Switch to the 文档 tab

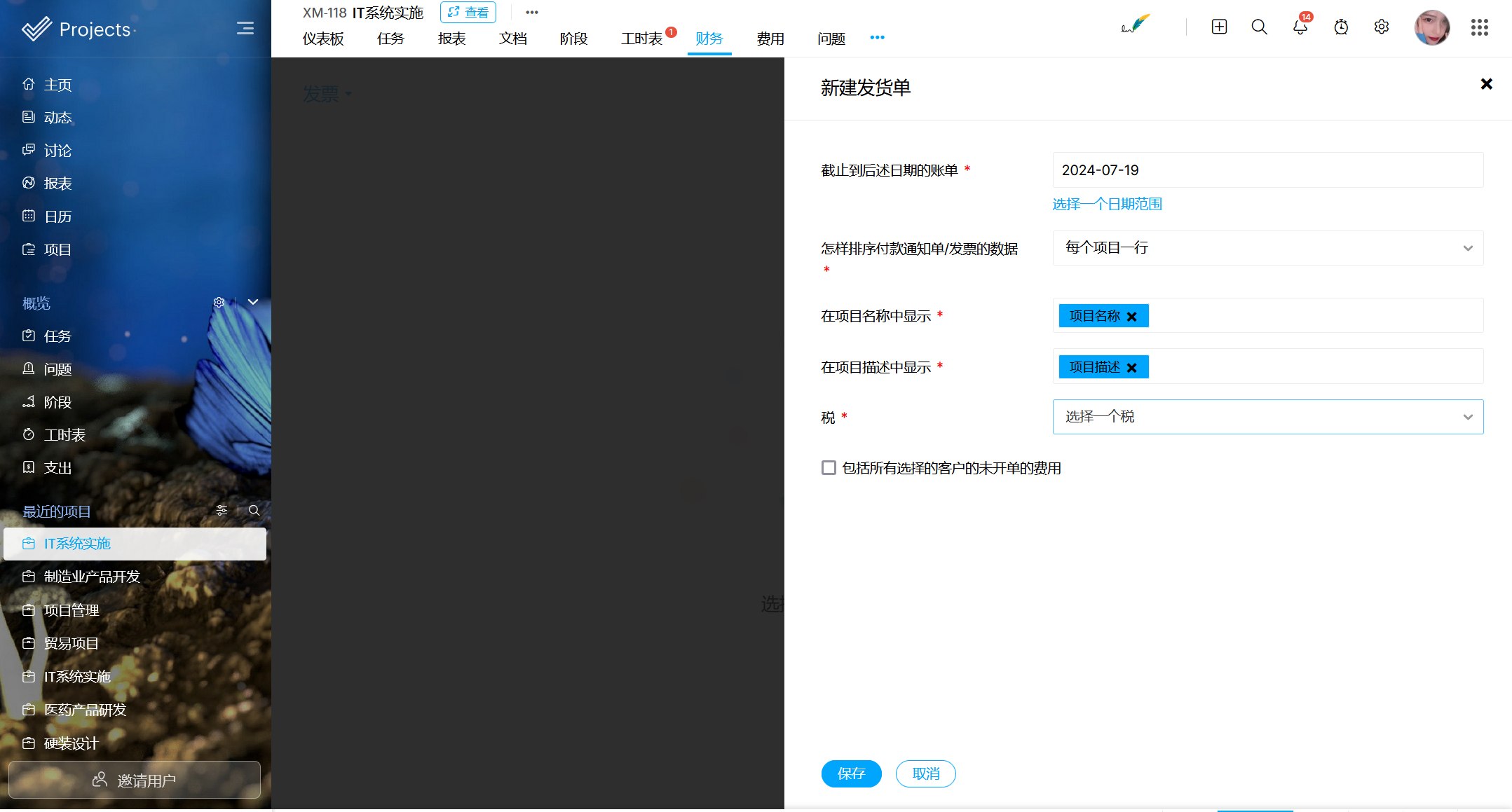click(513, 39)
